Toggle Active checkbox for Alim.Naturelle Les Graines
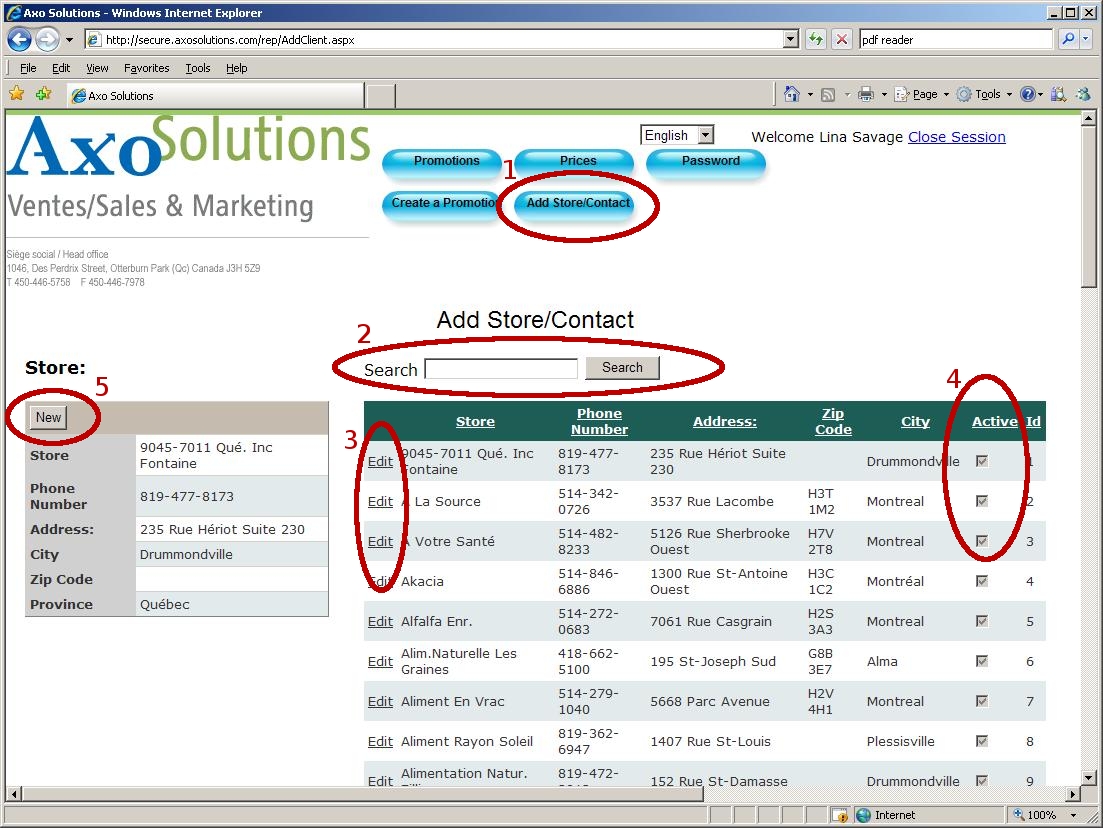Viewport: 1103px width, 828px height. tap(982, 661)
